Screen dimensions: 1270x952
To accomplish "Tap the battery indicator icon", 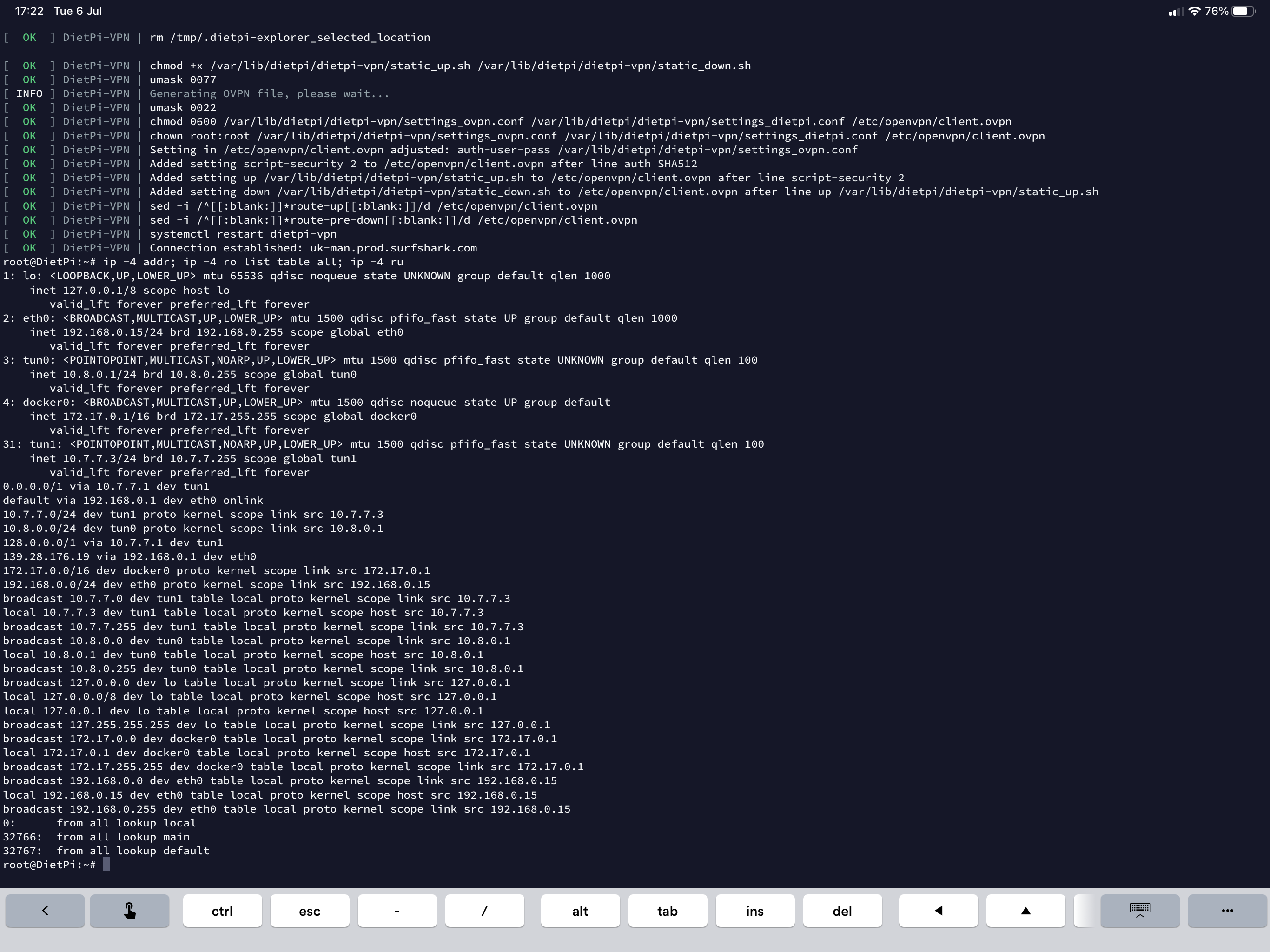I will pos(1243,12).
